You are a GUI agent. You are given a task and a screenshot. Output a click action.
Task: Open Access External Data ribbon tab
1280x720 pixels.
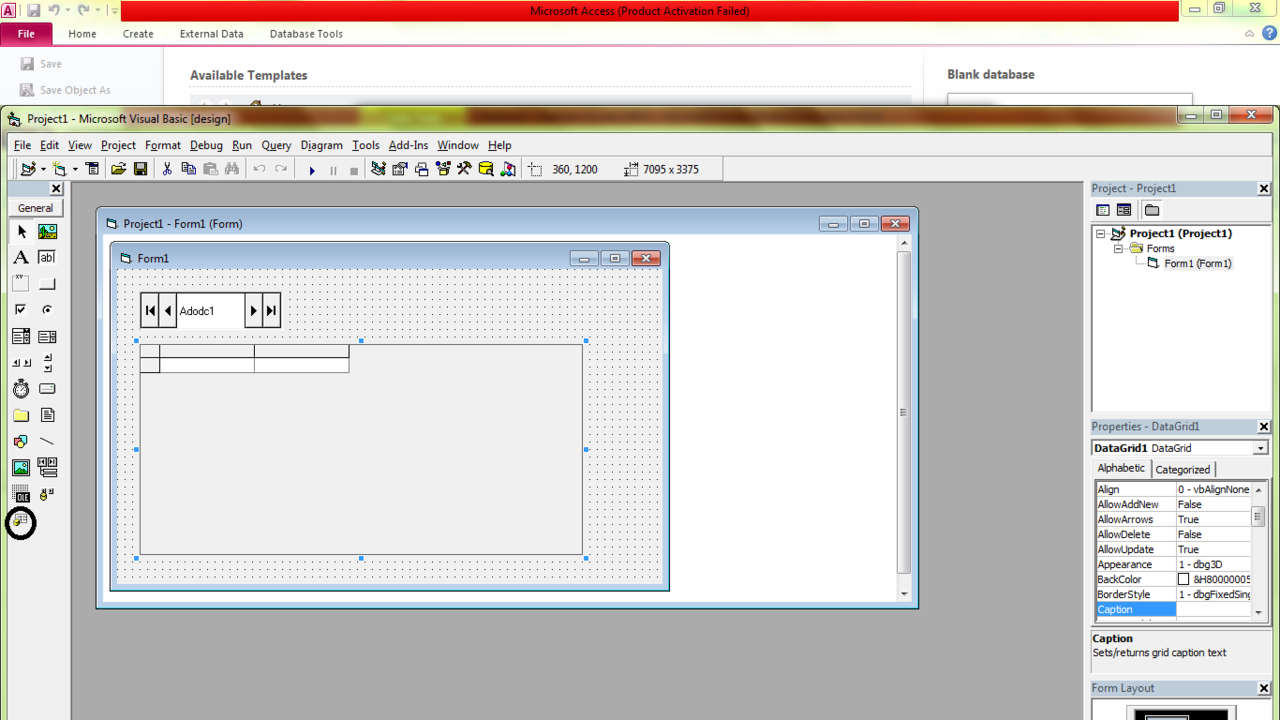tap(211, 33)
